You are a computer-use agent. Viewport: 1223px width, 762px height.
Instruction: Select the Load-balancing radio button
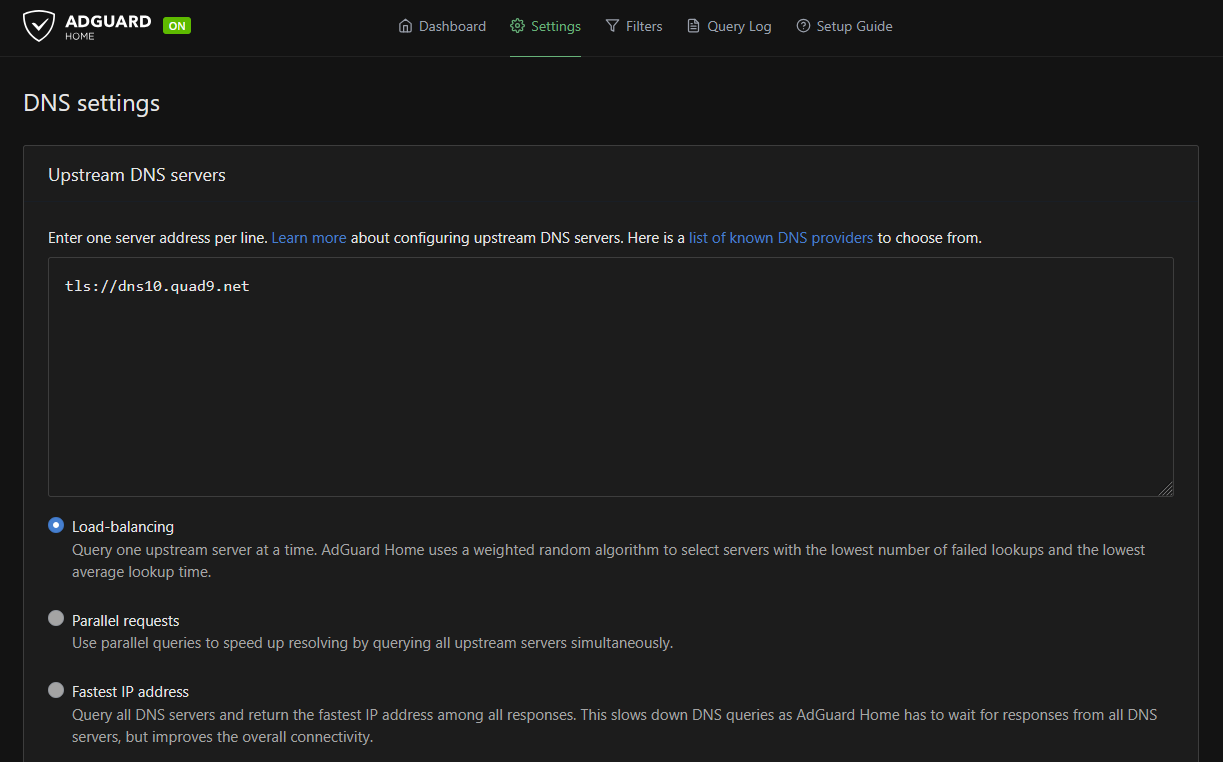click(56, 525)
